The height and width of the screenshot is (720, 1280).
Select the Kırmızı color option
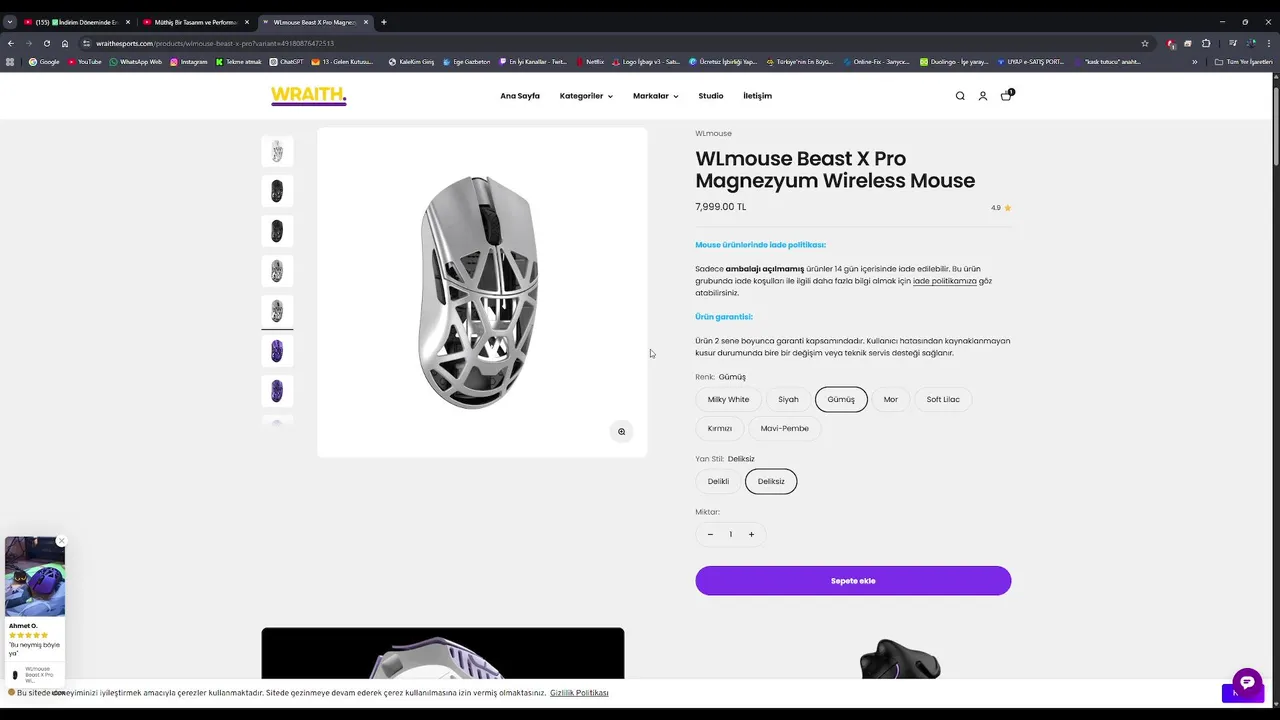pyautogui.click(x=720, y=429)
